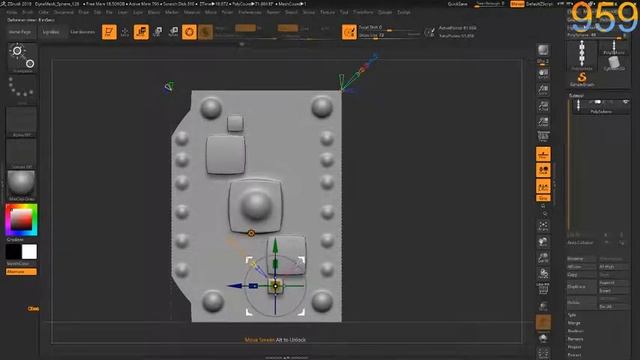Open the MatCap Gray material selector

[22, 186]
